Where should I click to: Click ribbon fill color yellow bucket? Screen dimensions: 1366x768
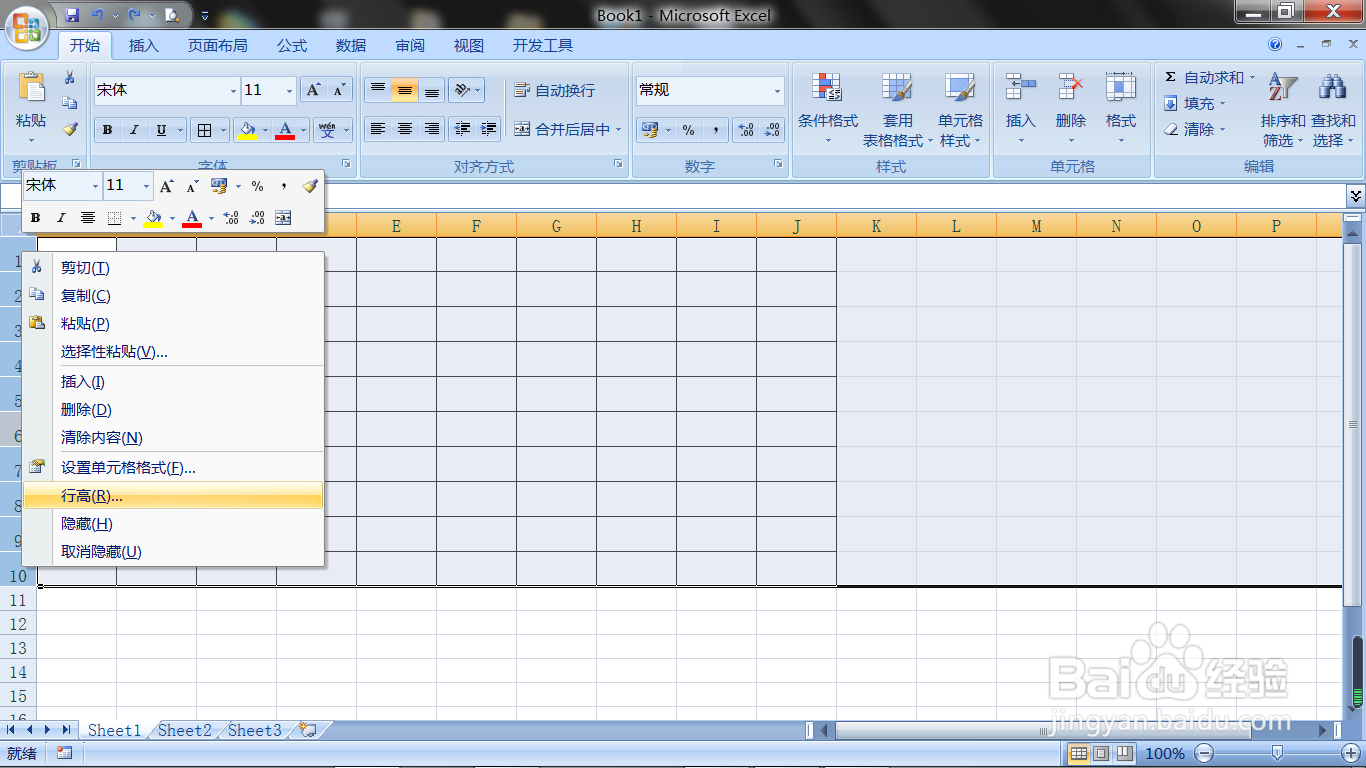[247, 130]
